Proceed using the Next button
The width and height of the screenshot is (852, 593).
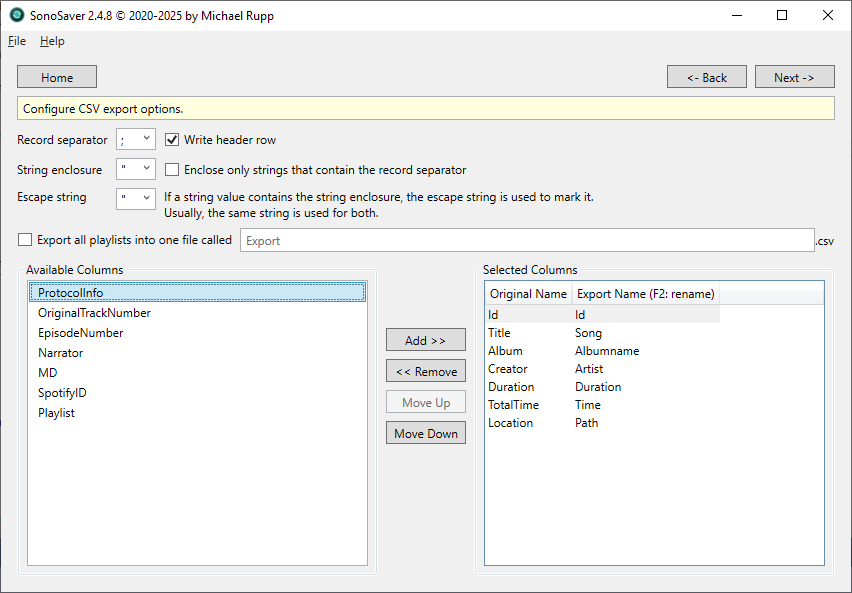coord(794,76)
